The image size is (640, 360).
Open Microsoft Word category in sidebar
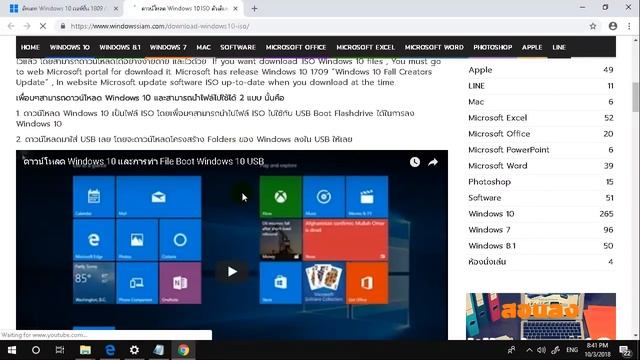(498, 166)
